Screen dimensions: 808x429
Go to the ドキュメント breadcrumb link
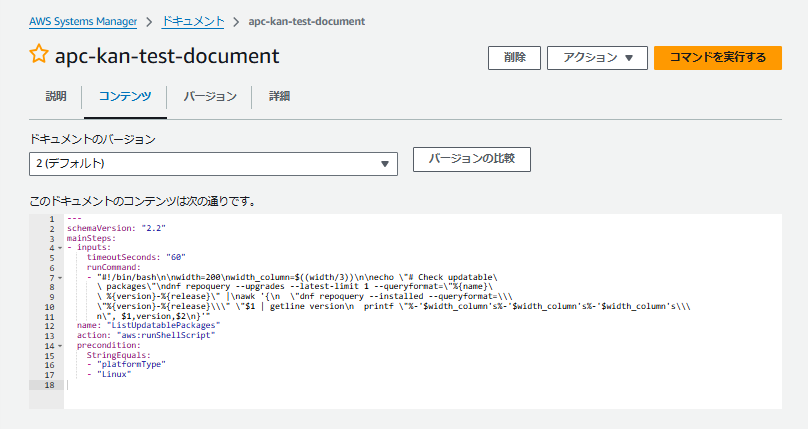(x=193, y=22)
